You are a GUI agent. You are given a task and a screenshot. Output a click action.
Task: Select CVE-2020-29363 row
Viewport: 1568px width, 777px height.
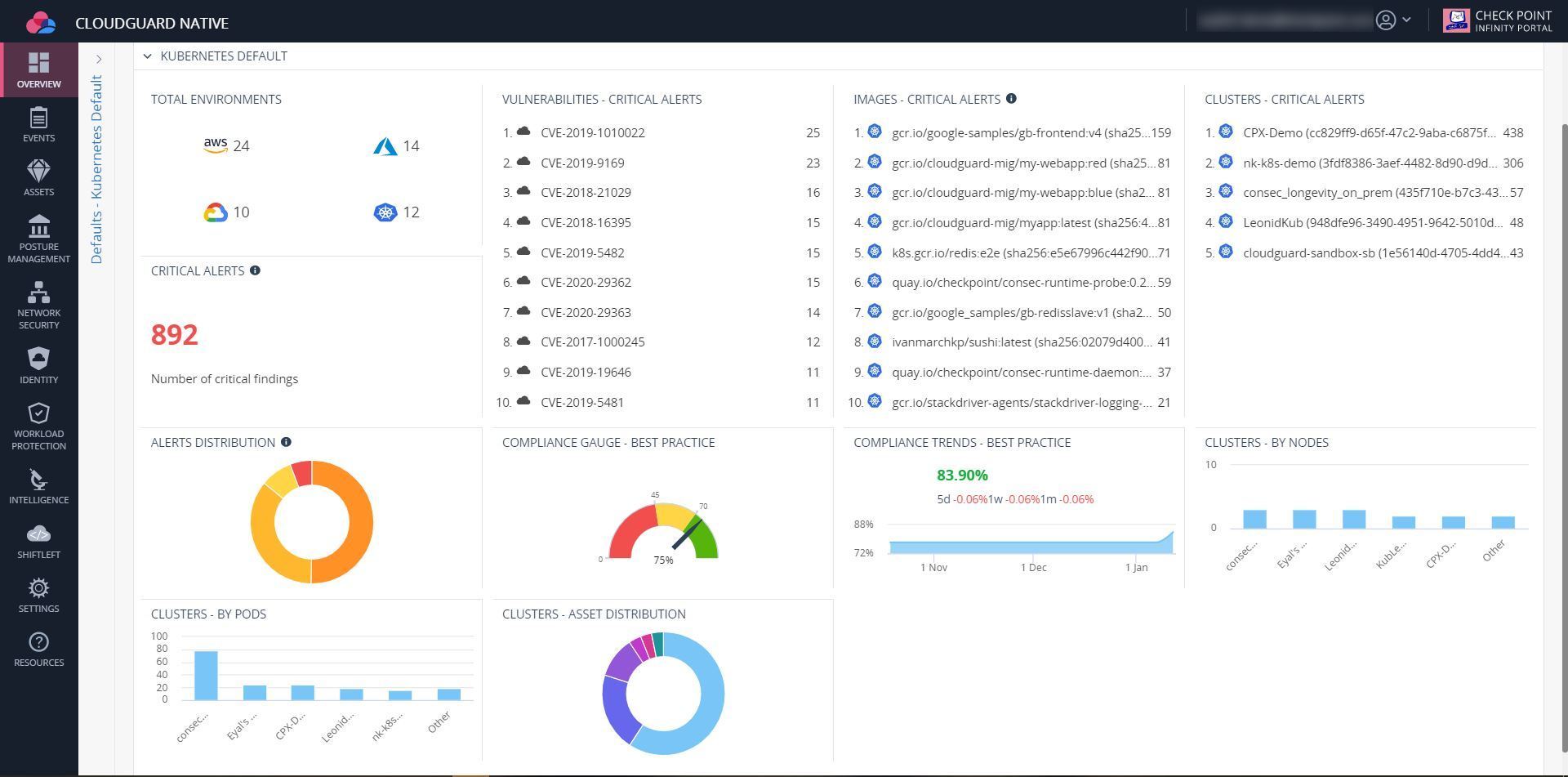(x=661, y=312)
